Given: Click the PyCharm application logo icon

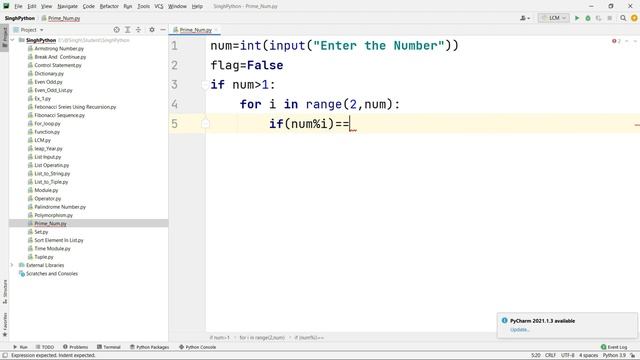Looking at the screenshot, I should pos(6,6).
